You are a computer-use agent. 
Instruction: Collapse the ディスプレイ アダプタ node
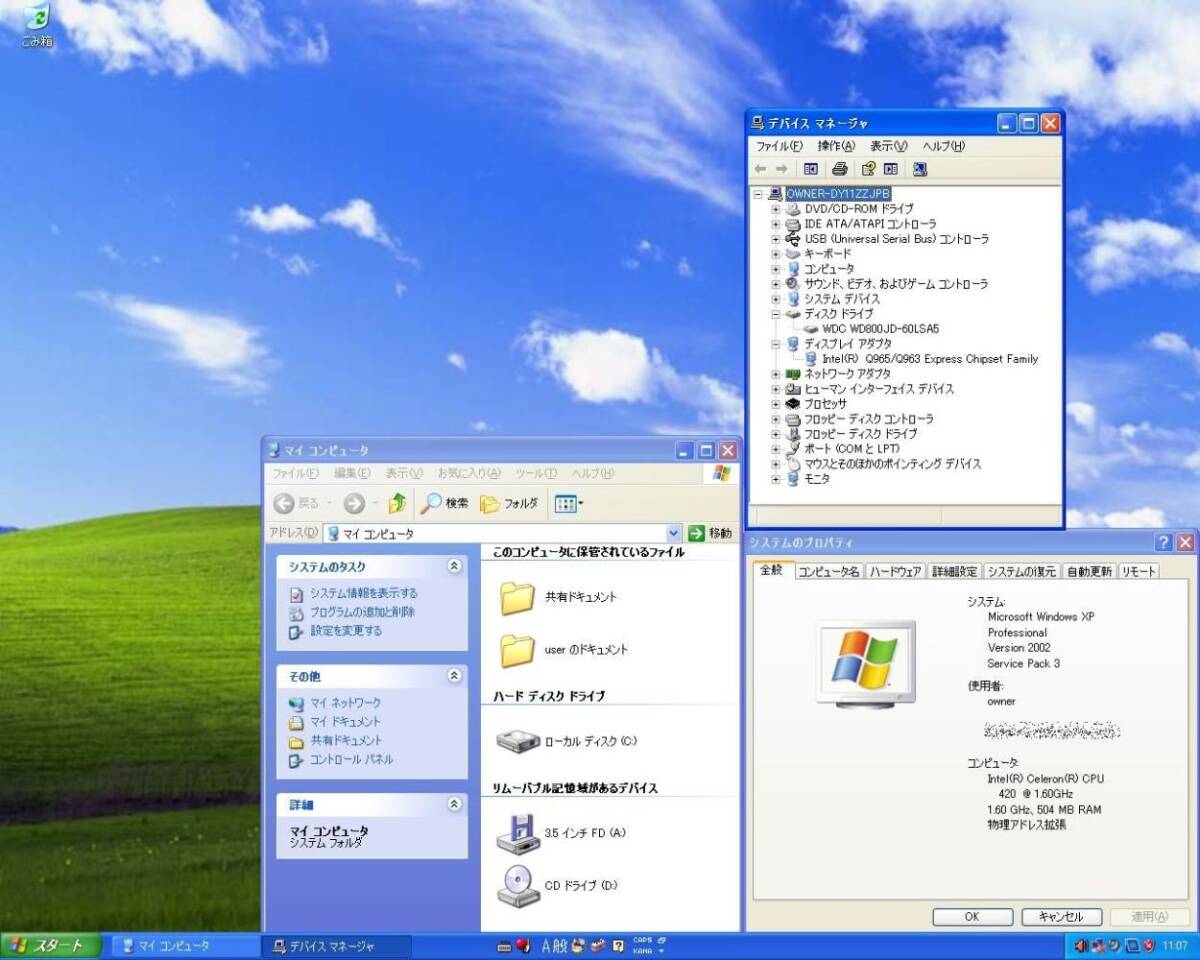coord(776,344)
